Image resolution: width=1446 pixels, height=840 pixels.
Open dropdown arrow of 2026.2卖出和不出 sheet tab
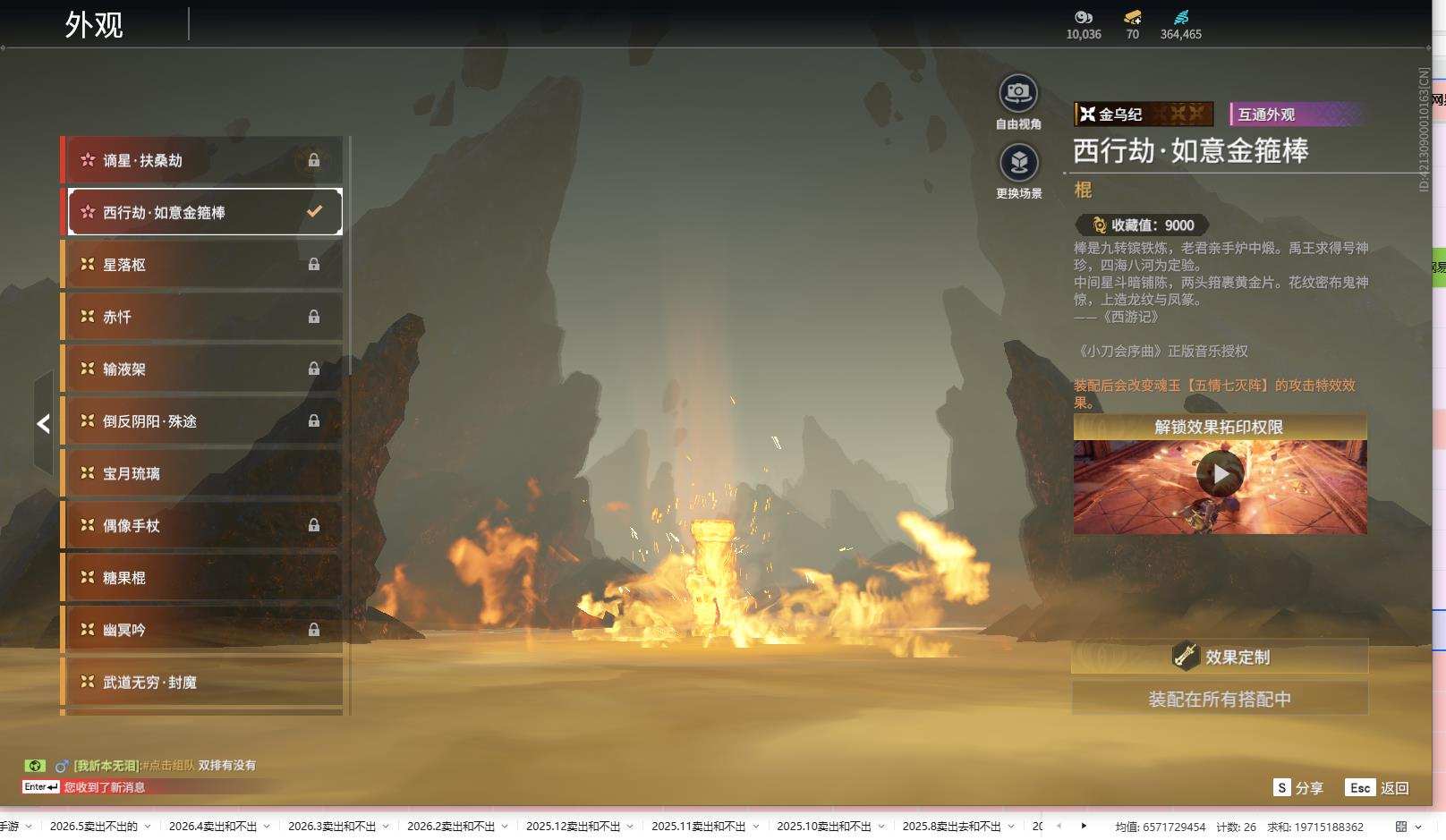click(505, 827)
